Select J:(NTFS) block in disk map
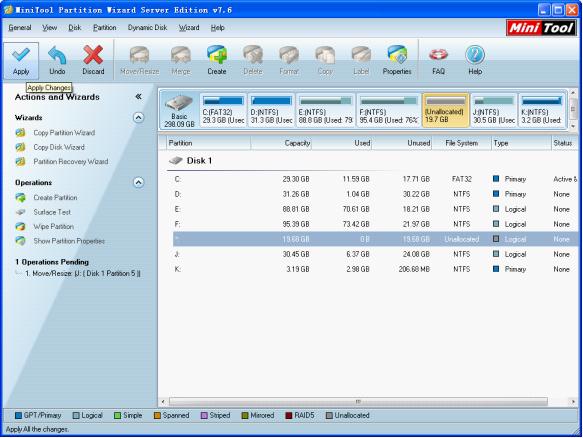Viewport: 583px width, 438px height. tap(494, 110)
